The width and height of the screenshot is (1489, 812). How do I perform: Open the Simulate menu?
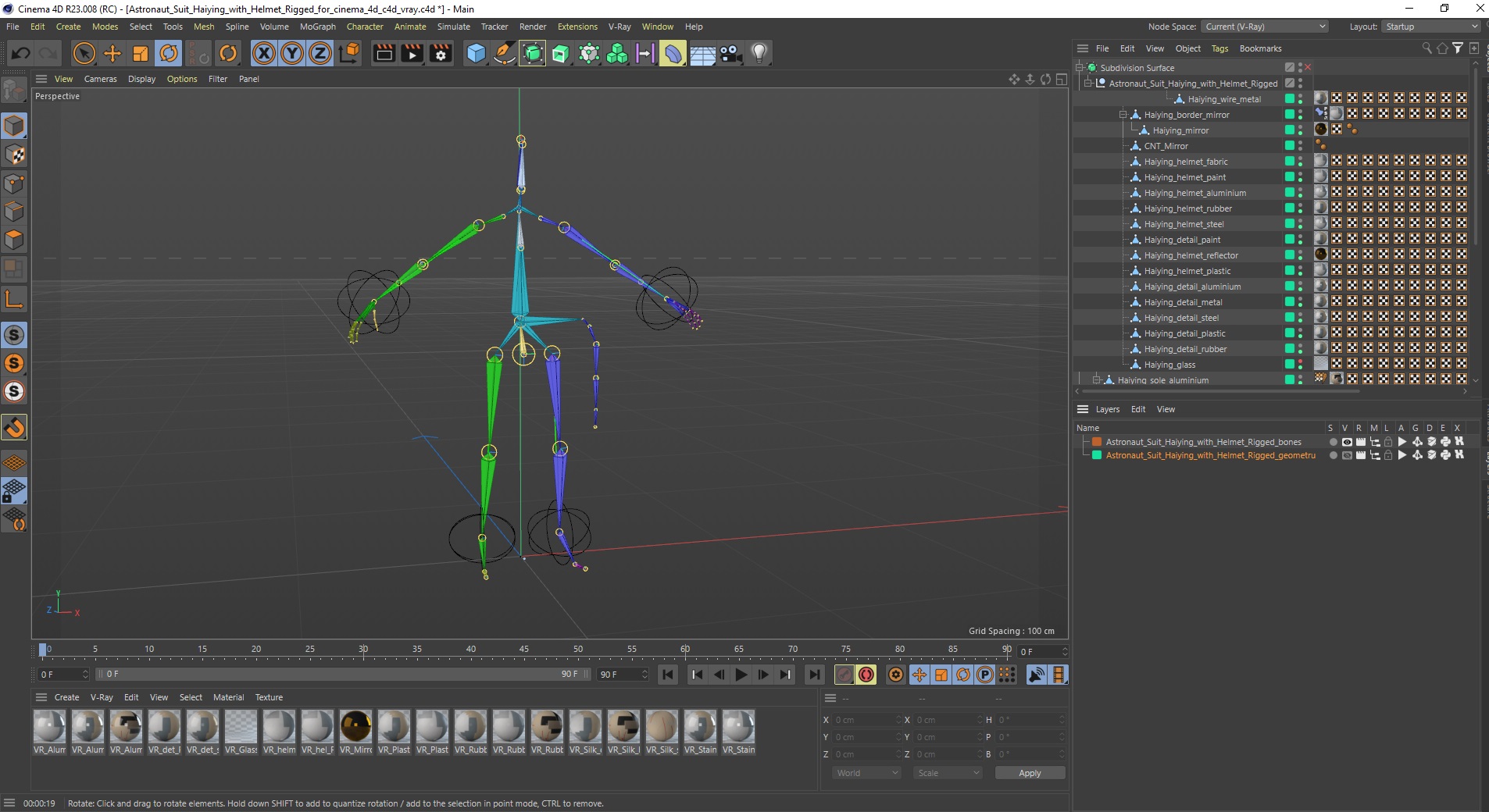454,27
